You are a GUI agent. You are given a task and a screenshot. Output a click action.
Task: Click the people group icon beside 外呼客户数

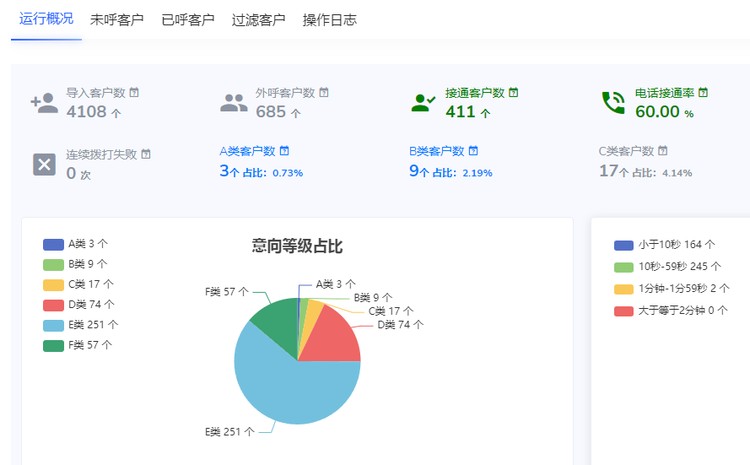coord(233,103)
